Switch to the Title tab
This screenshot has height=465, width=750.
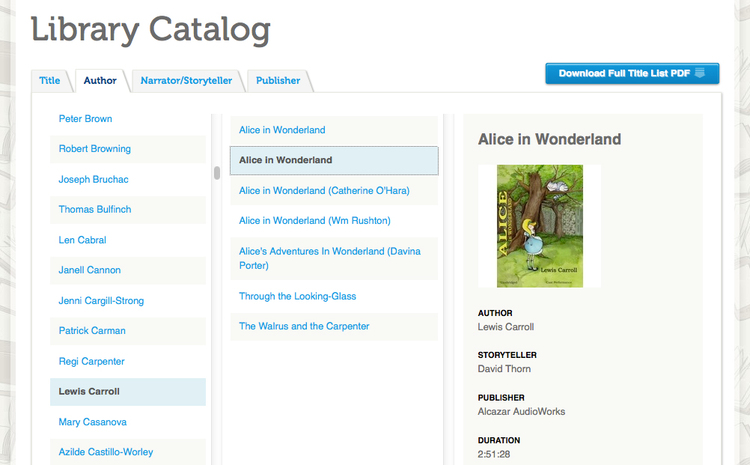tap(49, 80)
